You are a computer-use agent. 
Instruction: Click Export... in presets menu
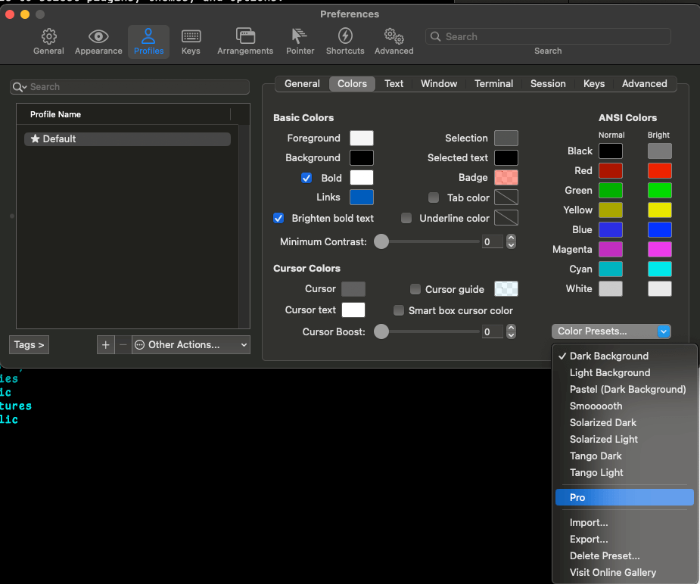click(x=625, y=539)
